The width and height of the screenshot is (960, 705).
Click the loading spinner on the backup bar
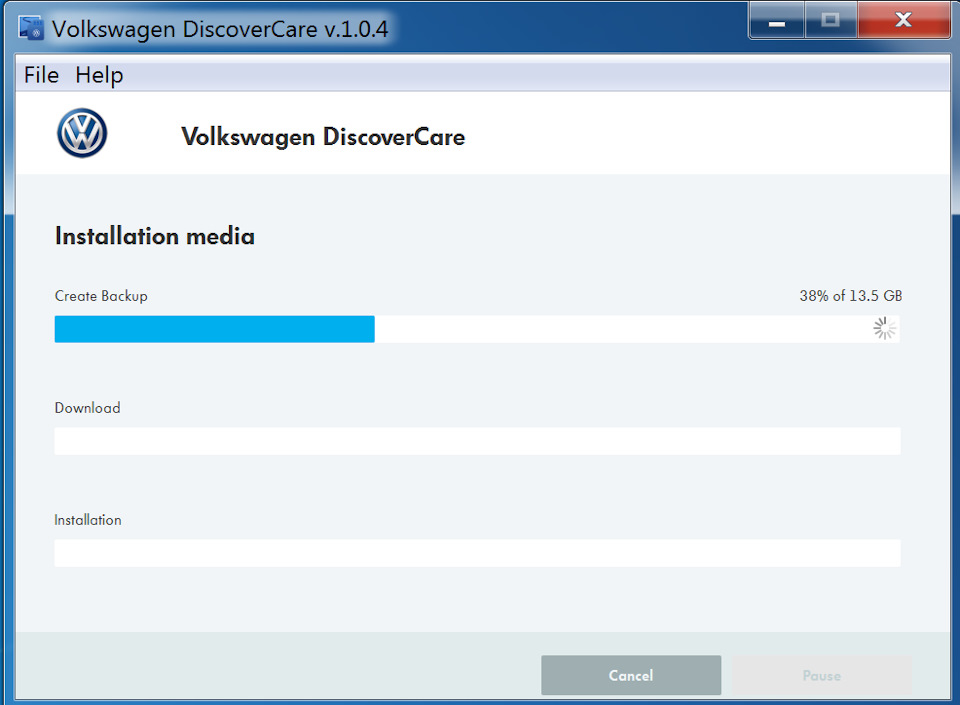point(884,329)
